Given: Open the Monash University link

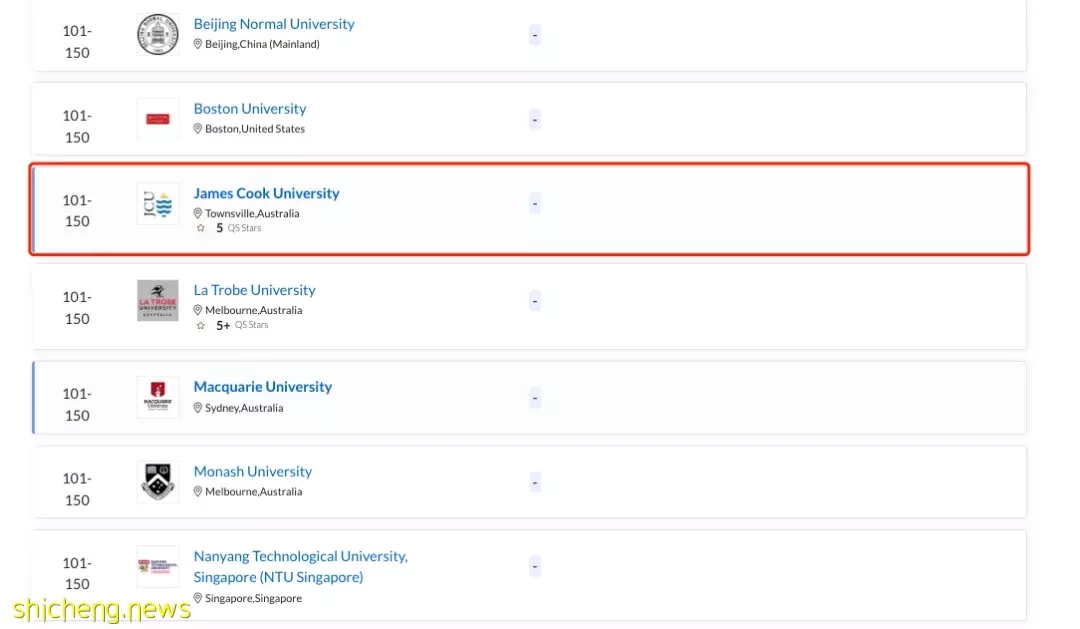Looking at the screenshot, I should click(253, 471).
